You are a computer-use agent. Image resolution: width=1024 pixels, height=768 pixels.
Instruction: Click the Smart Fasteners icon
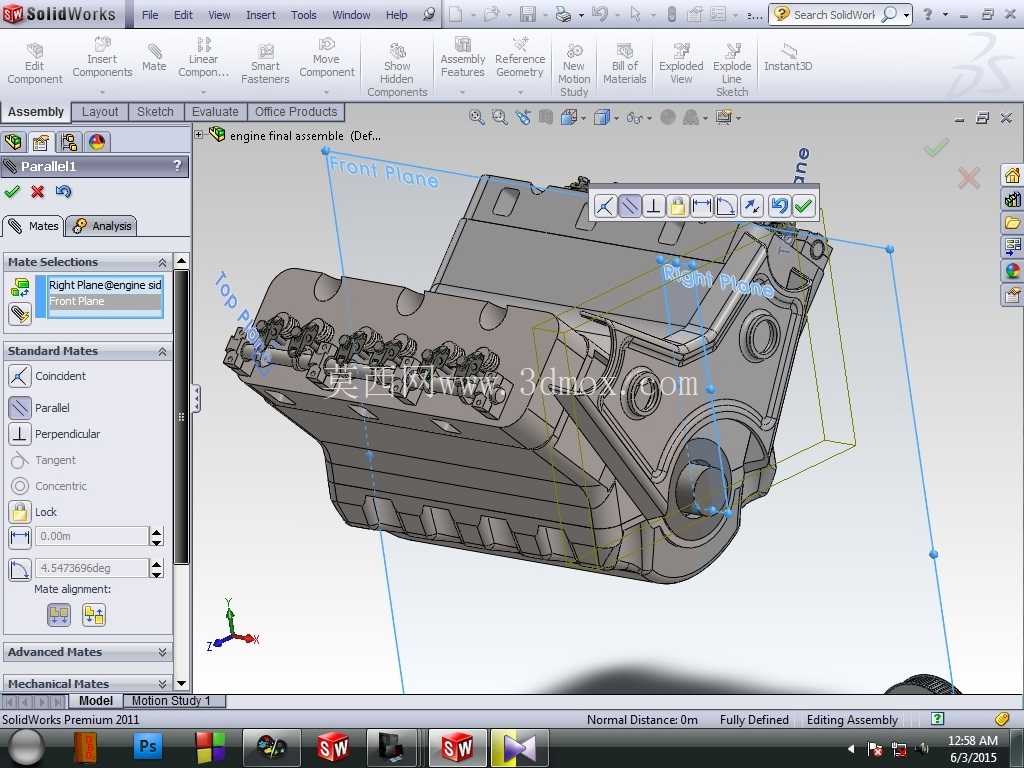point(264,64)
